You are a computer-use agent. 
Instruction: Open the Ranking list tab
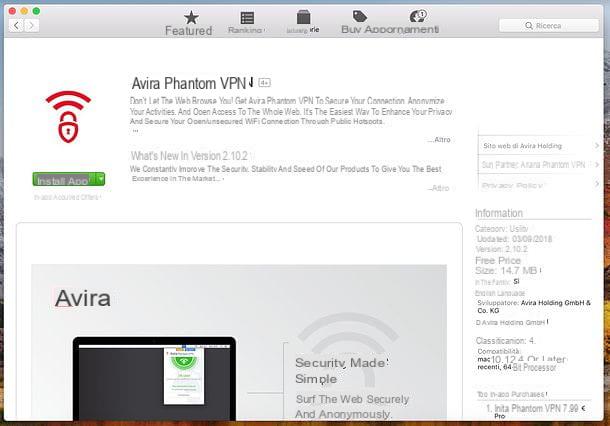click(246, 23)
